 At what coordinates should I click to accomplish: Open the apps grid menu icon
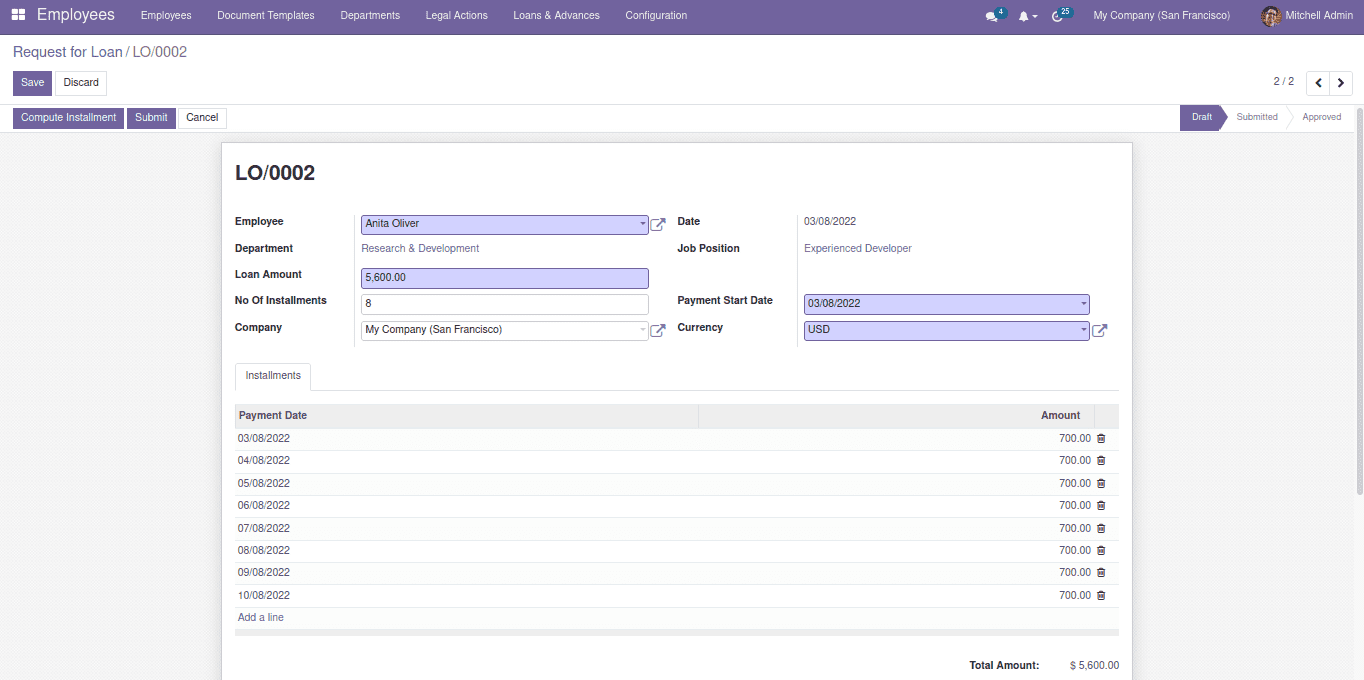click(18, 15)
